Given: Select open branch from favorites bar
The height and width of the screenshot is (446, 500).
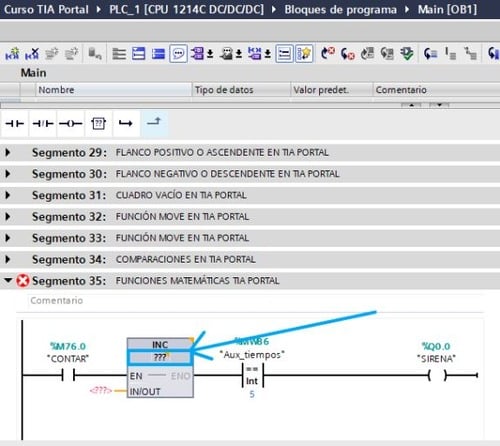Looking at the screenshot, I should pyautogui.click(x=126, y=124).
